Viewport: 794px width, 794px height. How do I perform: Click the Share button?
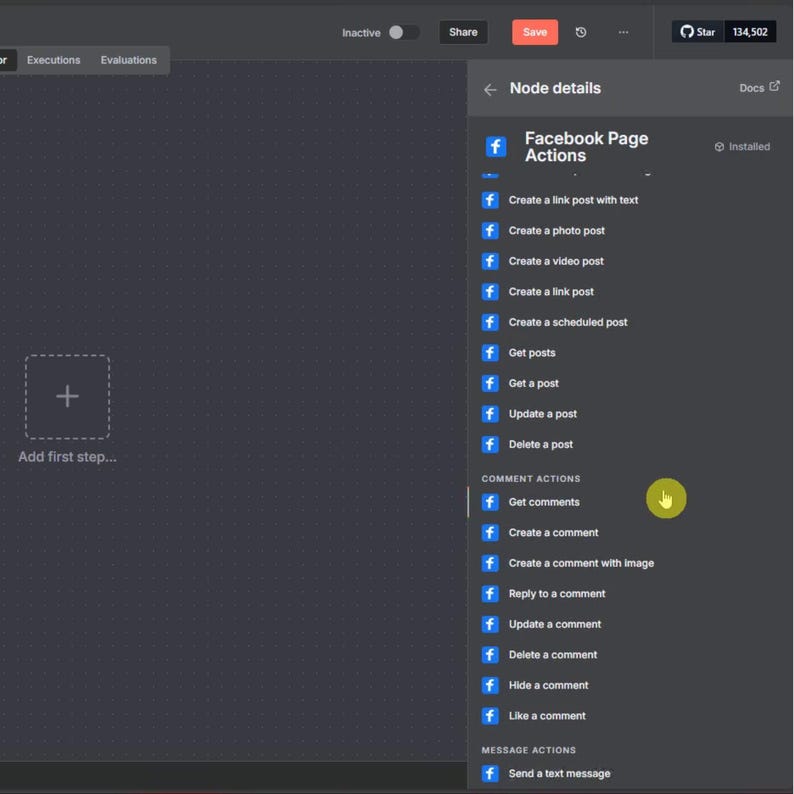pyautogui.click(x=463, y=32)
